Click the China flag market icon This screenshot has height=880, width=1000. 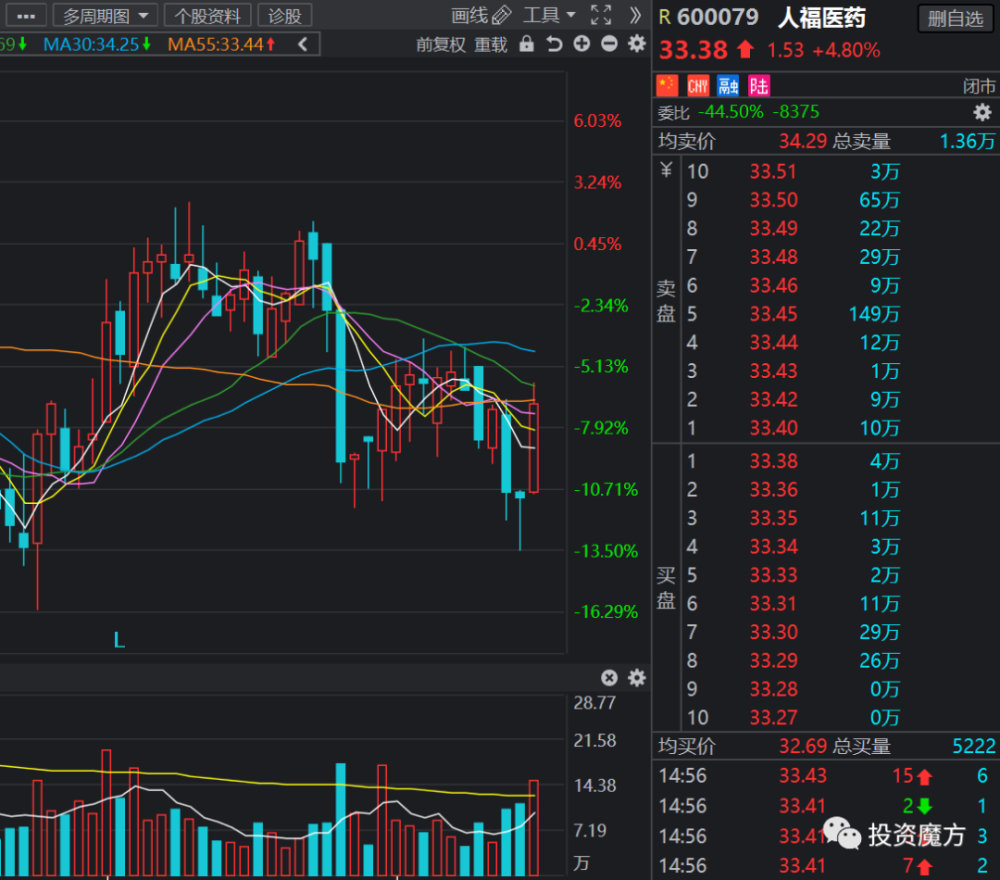point(667,85)
